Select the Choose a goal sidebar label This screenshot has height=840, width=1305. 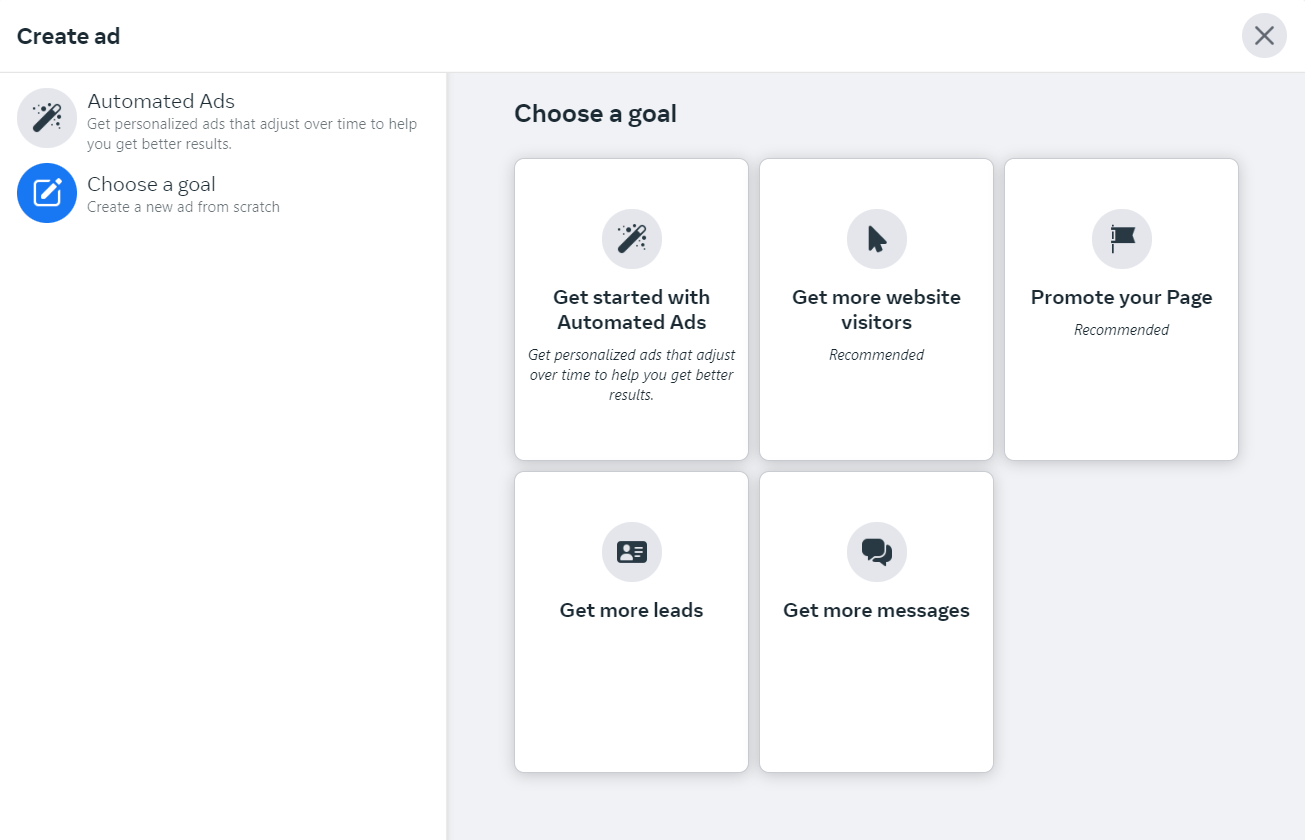151,184
